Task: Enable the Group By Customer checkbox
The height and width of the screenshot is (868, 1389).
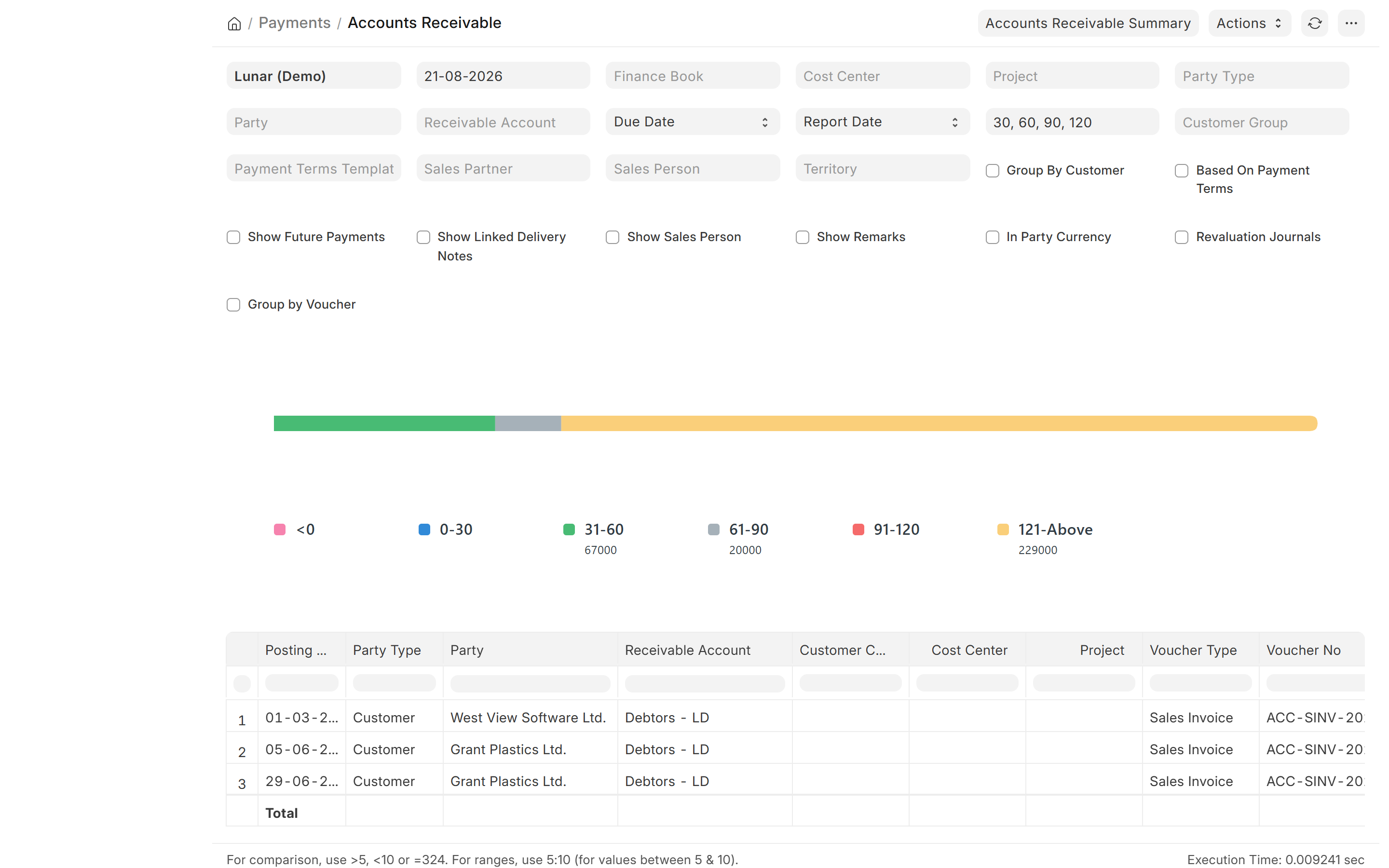Action: (x=993, y=171)
